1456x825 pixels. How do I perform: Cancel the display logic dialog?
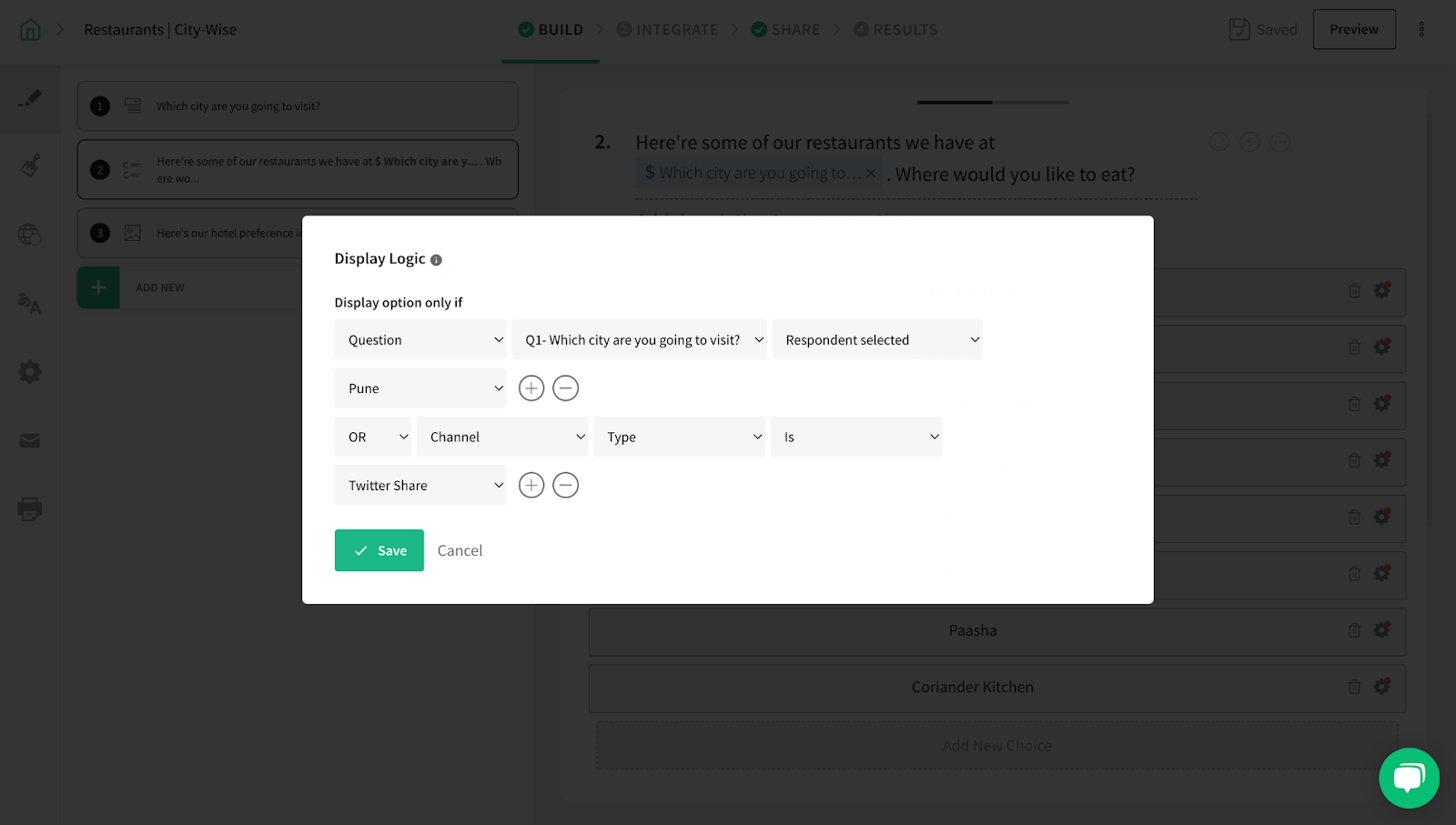click(x=460, y=550)
